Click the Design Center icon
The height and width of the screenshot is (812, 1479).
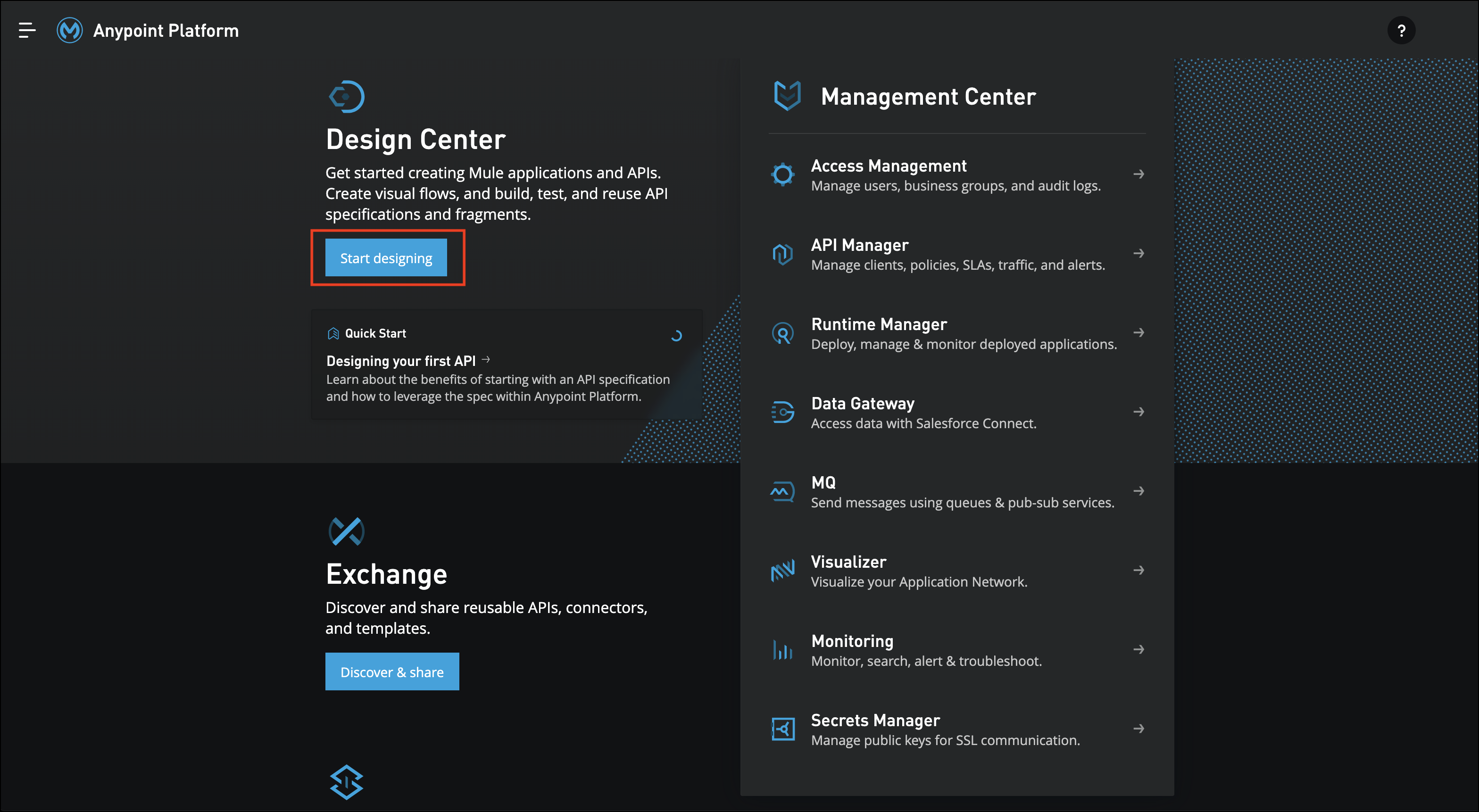347,97
